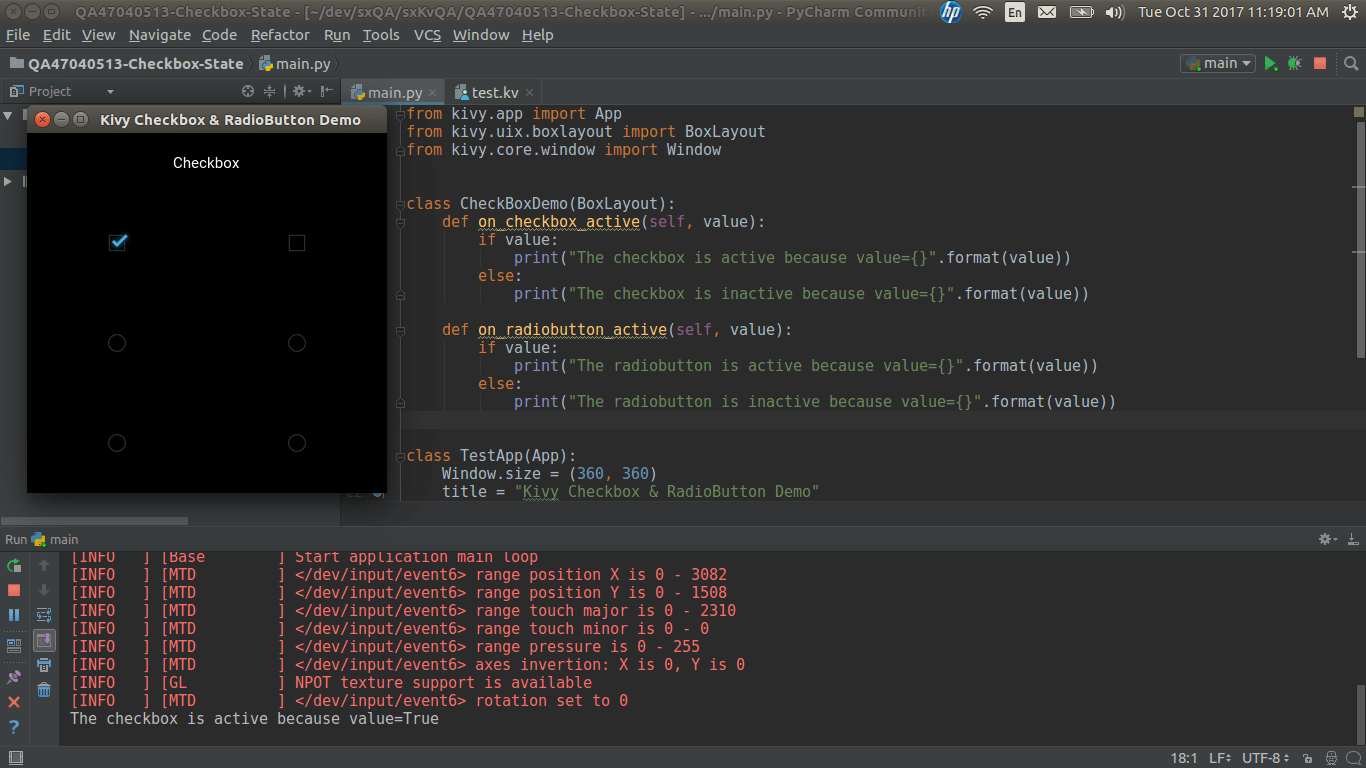Screen dimensions: 1366x768
Task: Open the Refactor menu
Action: point(280,35)
